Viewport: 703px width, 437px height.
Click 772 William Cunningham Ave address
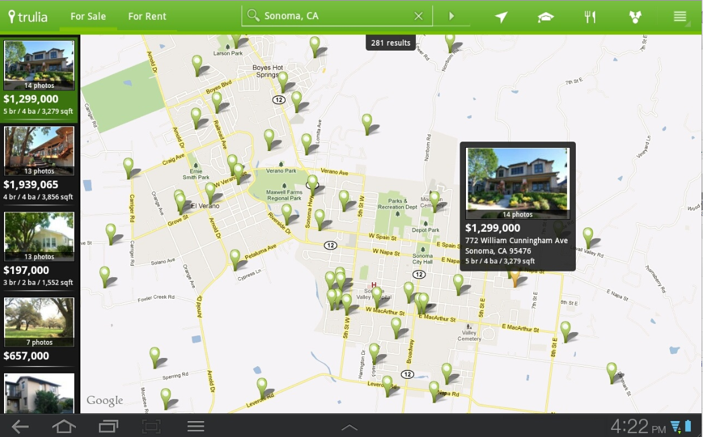coord(516,241)
